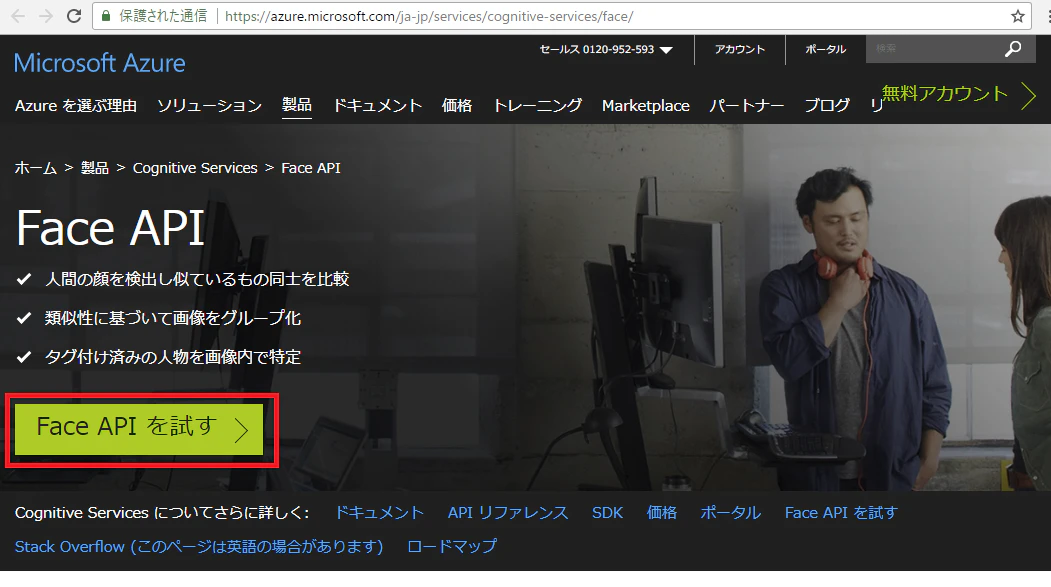Click the 製品 breadcrumb link
Image resolution: width=1051 pixels, height=587 pixels.
(95, 168)
